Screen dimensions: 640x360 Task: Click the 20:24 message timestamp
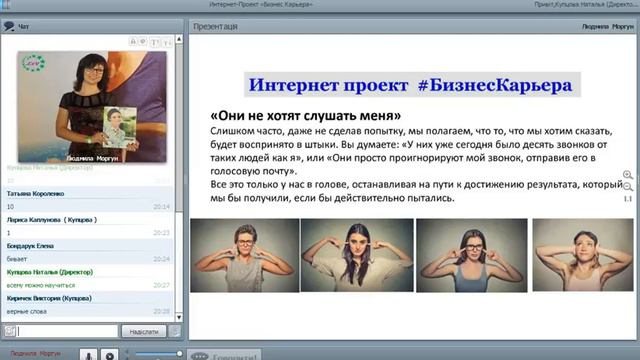coord(162,259)
